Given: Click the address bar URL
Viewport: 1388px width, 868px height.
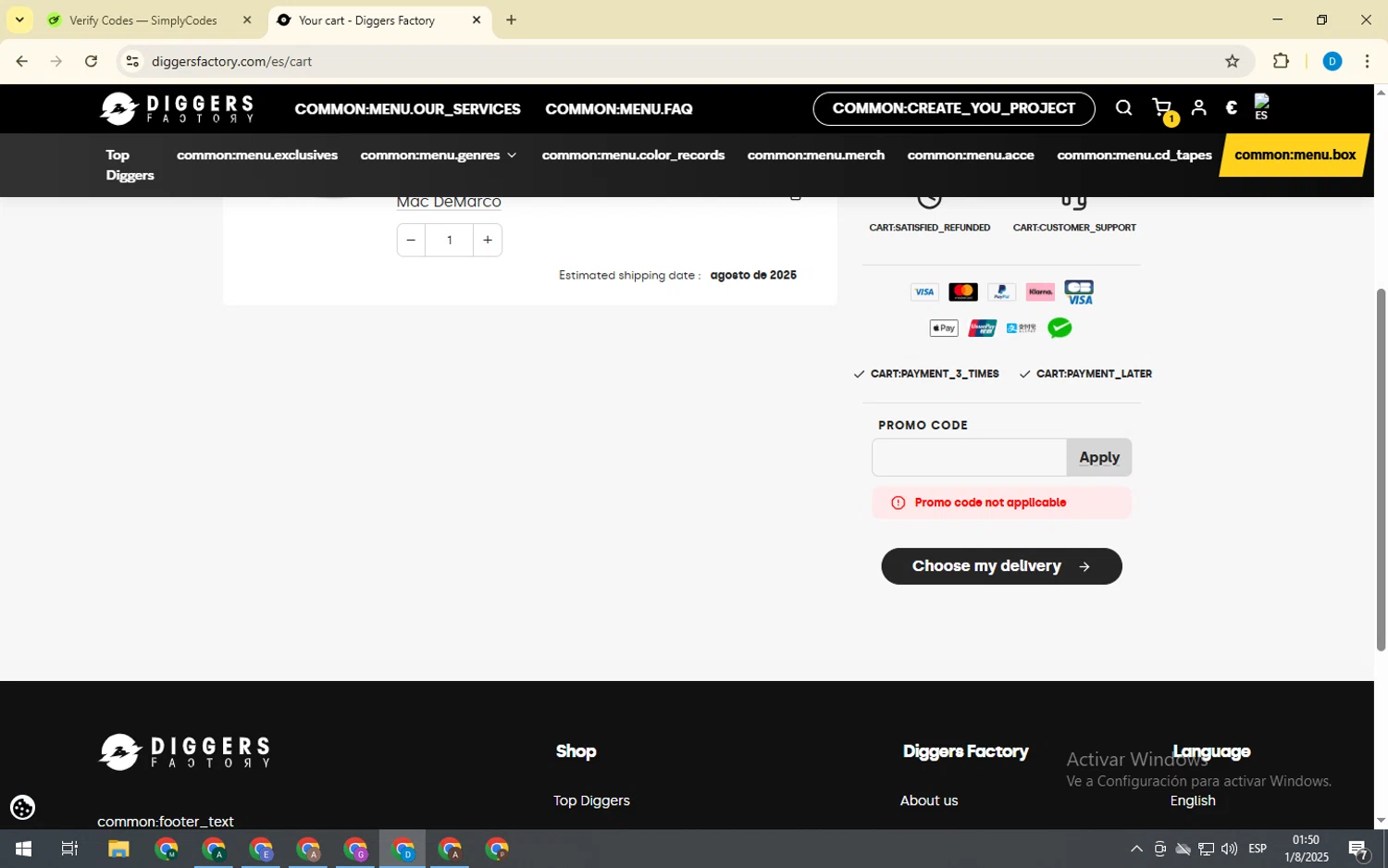Looking at the screenshot, I should 231,61.
